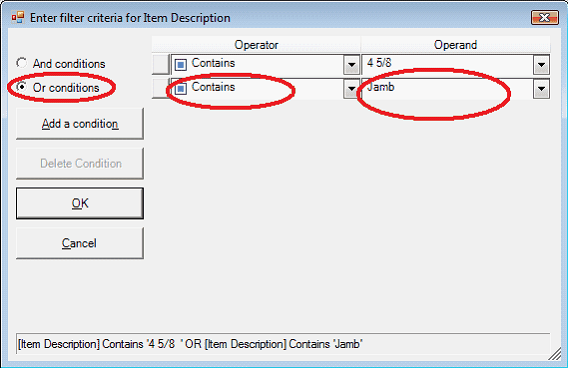Click the Add a condition button
569x369 pixels.
(x=80, y=124)
